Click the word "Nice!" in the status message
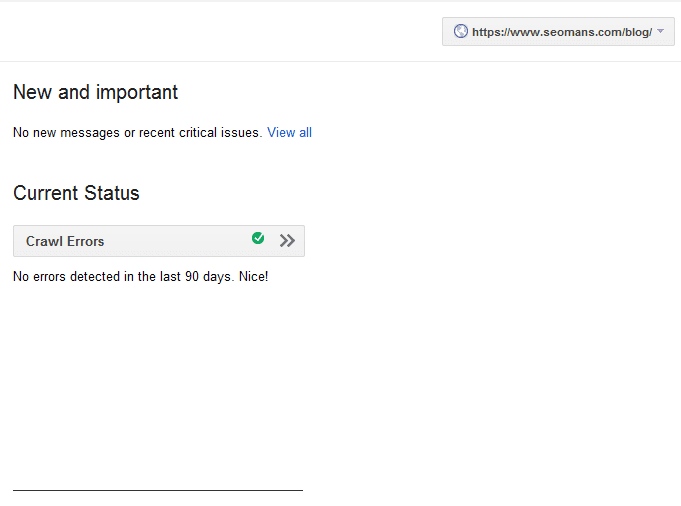 tap(251, 276)
